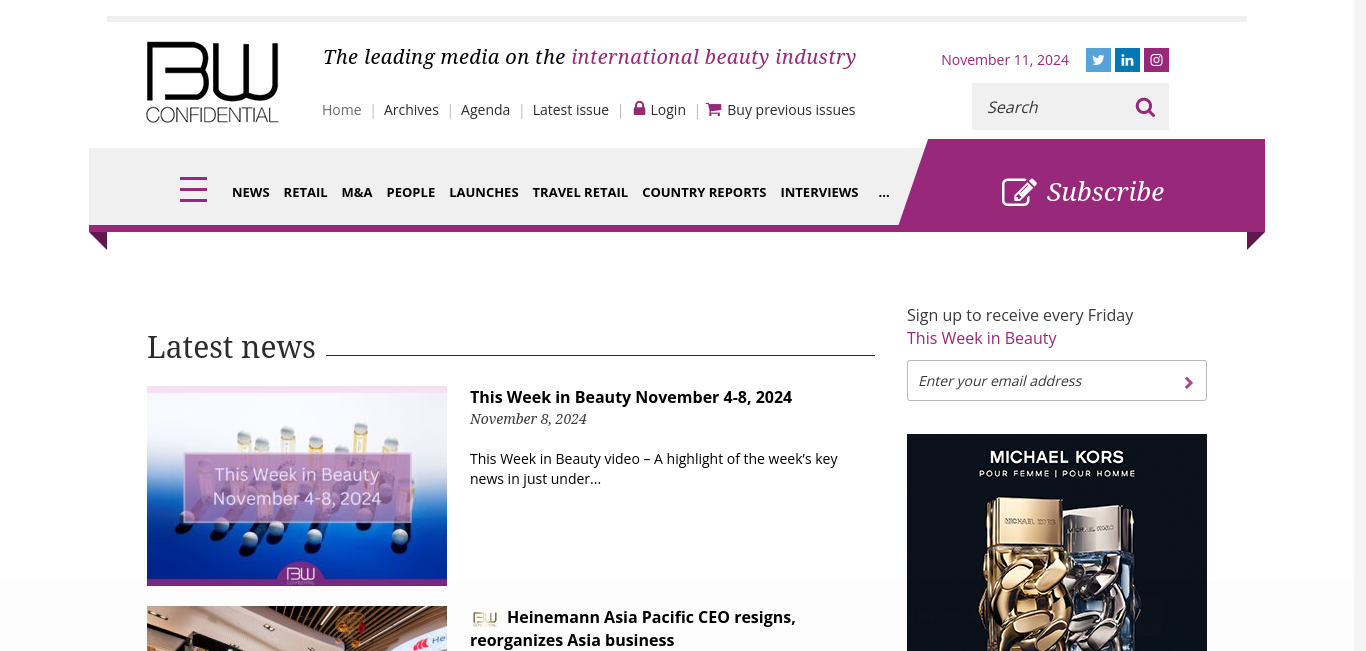Open the LAUNCHES menu item

click(484, 192)
